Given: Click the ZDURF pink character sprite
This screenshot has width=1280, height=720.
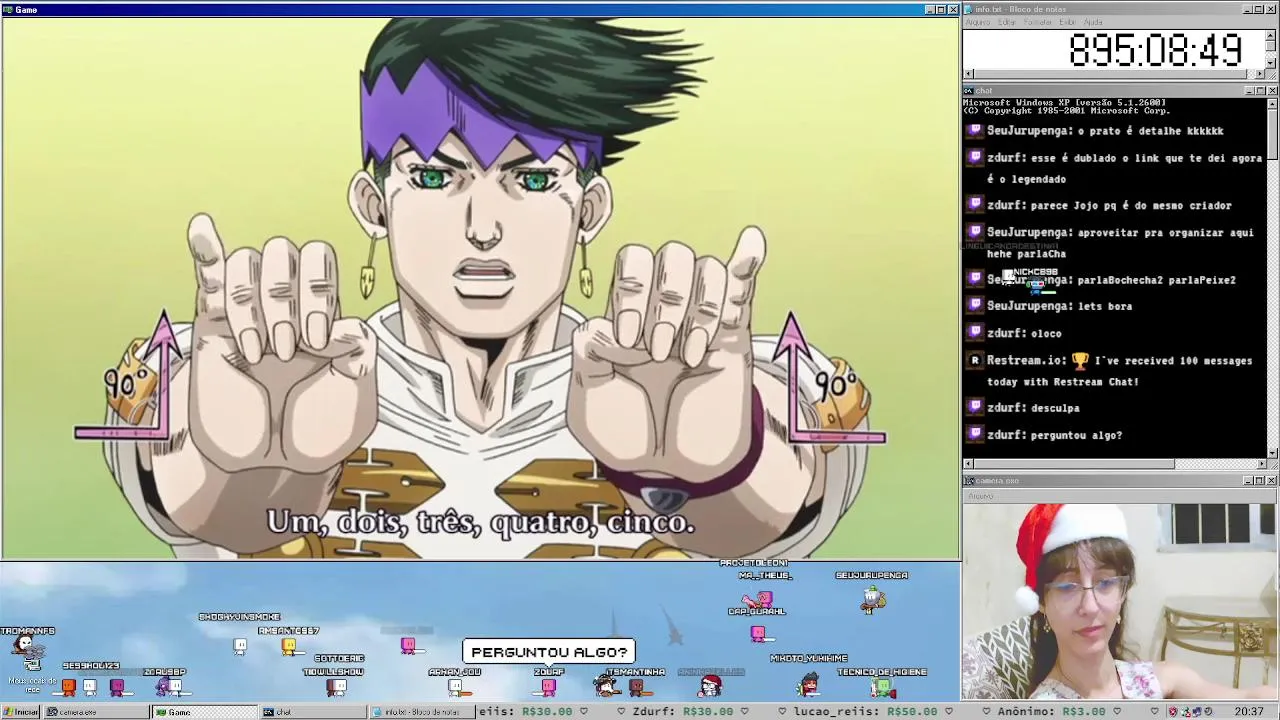Looking at the screenshot, I should (548, 687).
